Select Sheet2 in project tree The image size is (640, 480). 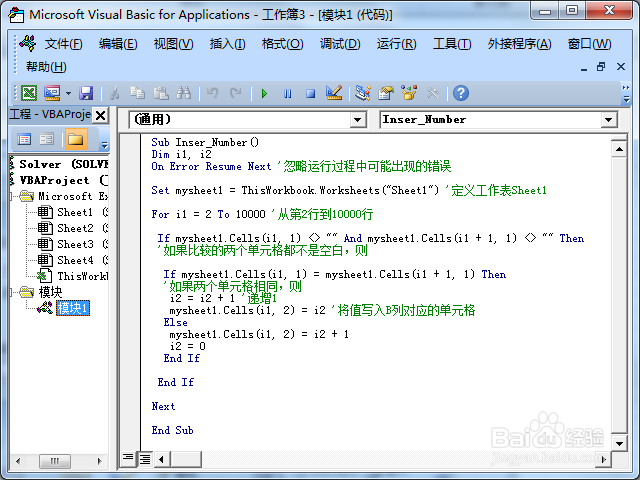pos(75,228)
